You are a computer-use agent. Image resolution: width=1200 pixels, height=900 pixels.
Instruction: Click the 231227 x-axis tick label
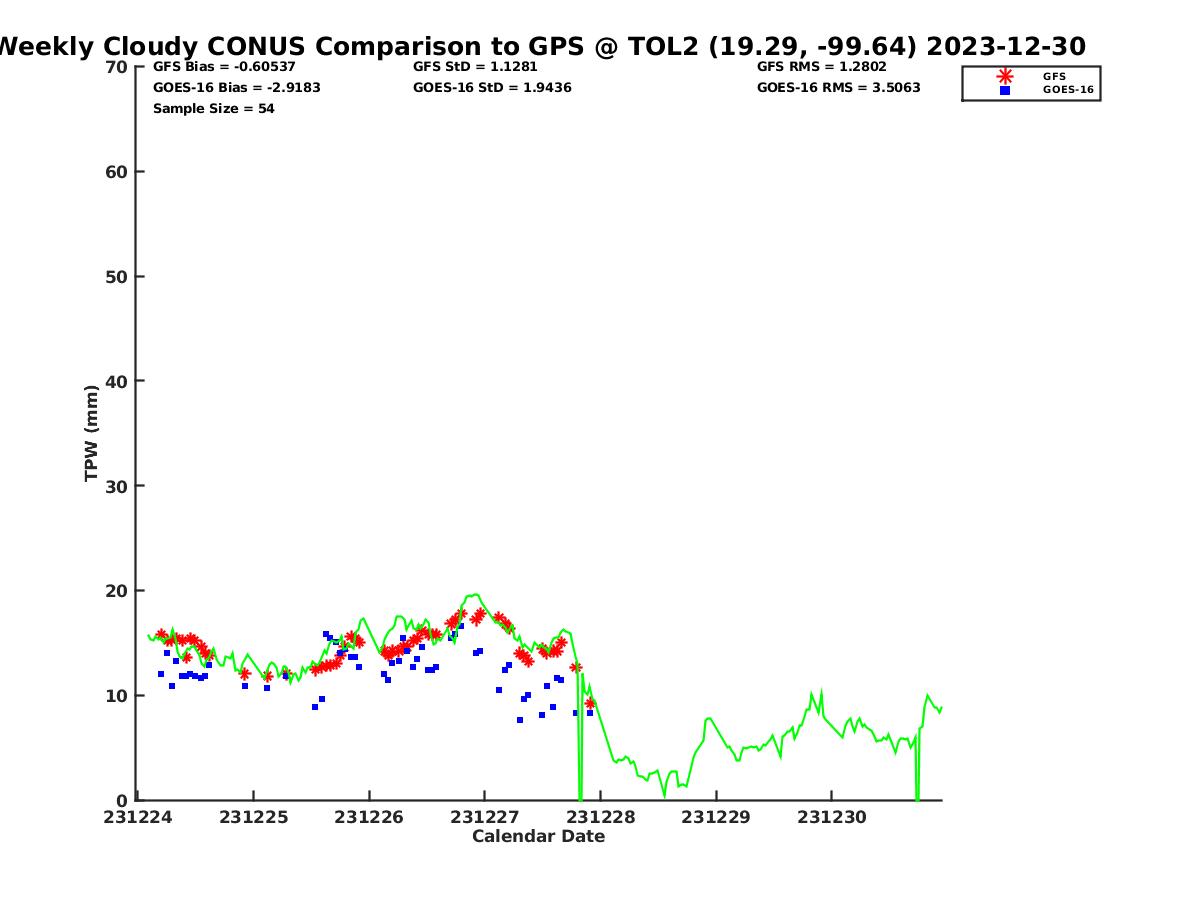click(484, 817)
